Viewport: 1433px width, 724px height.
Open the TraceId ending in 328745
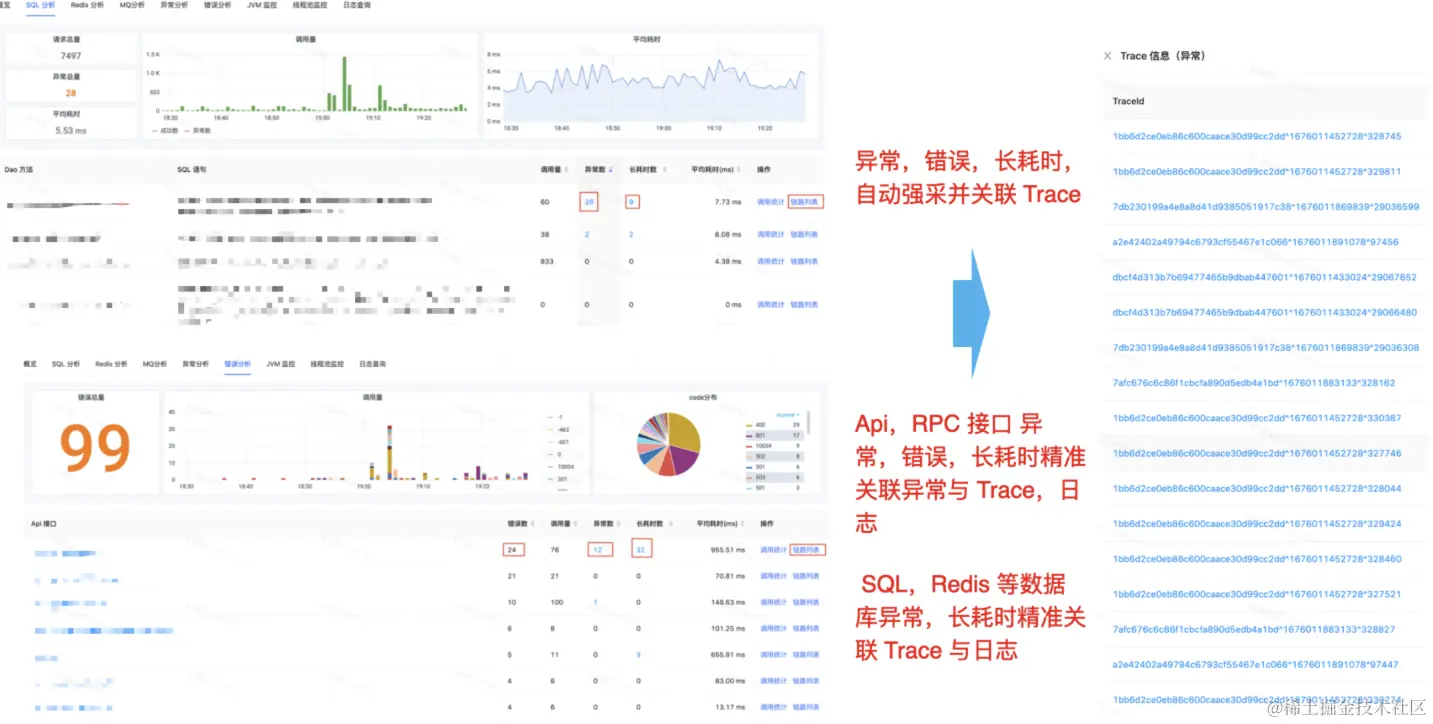(1257, 136)
